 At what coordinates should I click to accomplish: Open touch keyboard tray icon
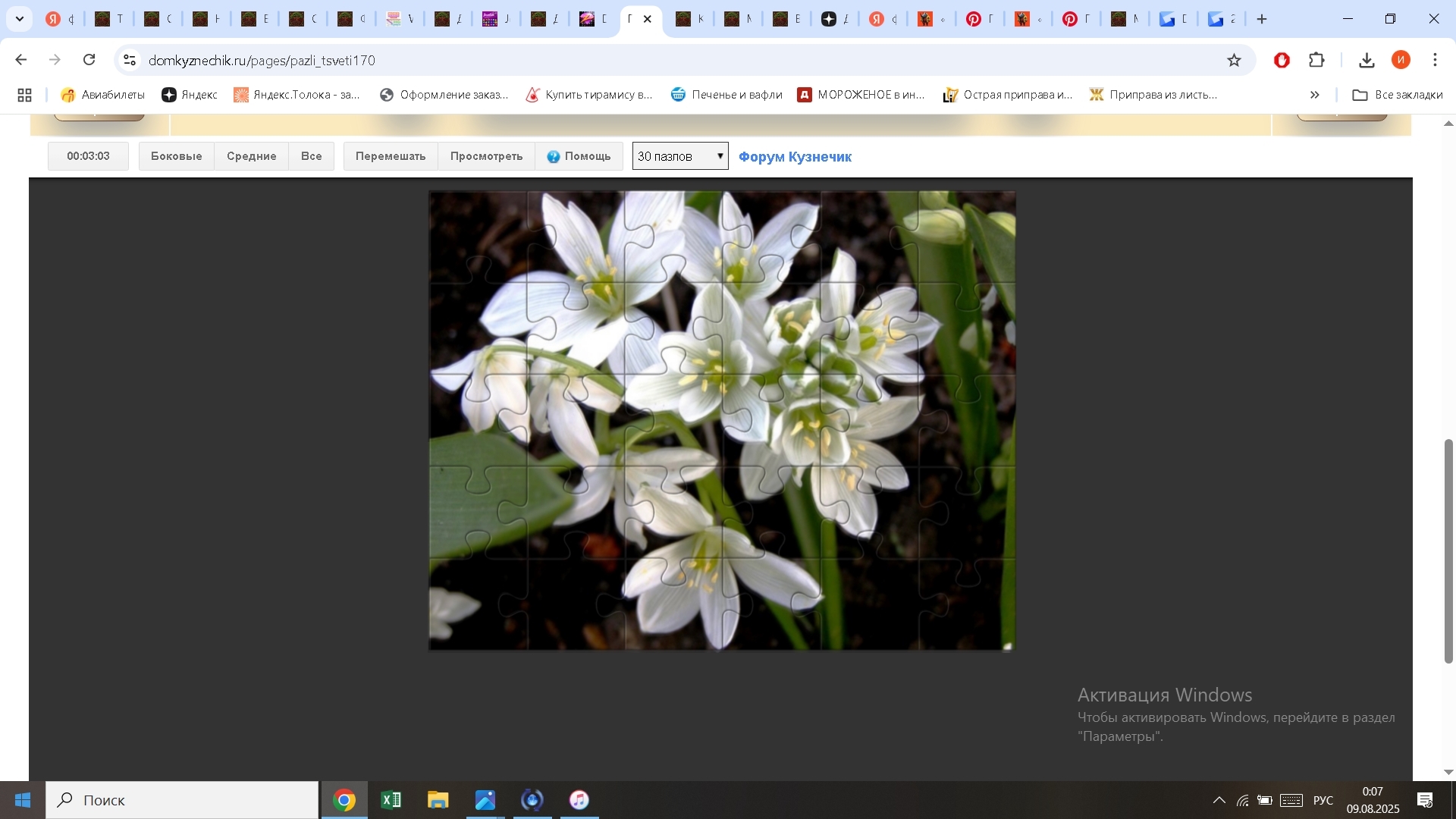tap(1291, 800)
